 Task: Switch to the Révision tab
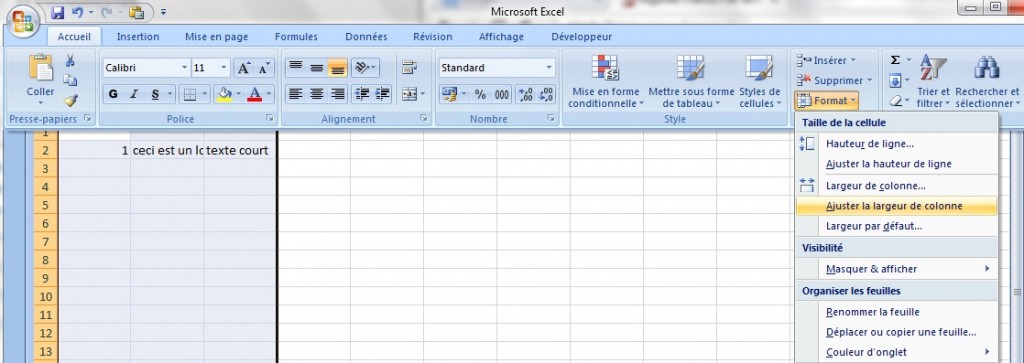[432, 37]
